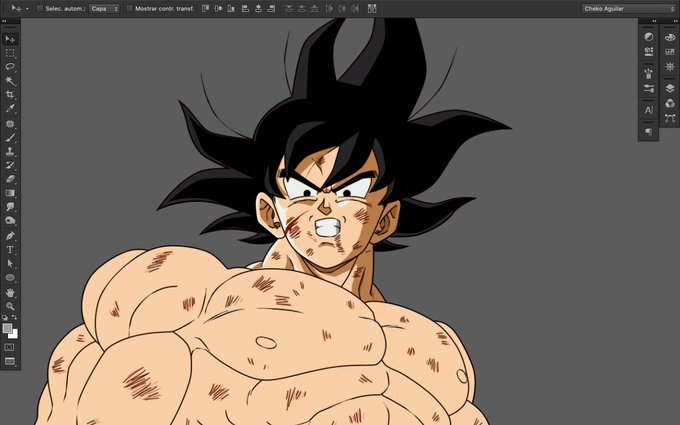Select the Rectangular Marquee tool
The height and width of the screenshot is (425, 680).
(10, 53)
